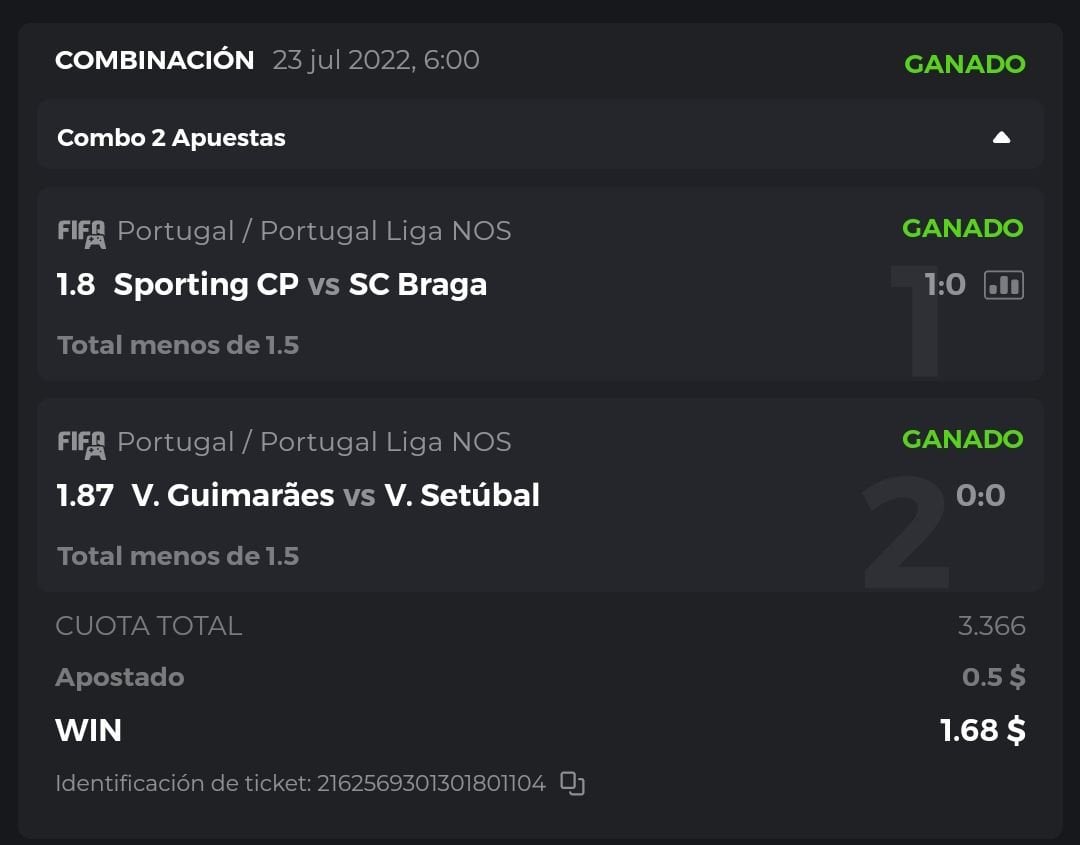Open the SC Braga team name
The width and height of the screenshot is (1080, 845).
pos(417,285)
